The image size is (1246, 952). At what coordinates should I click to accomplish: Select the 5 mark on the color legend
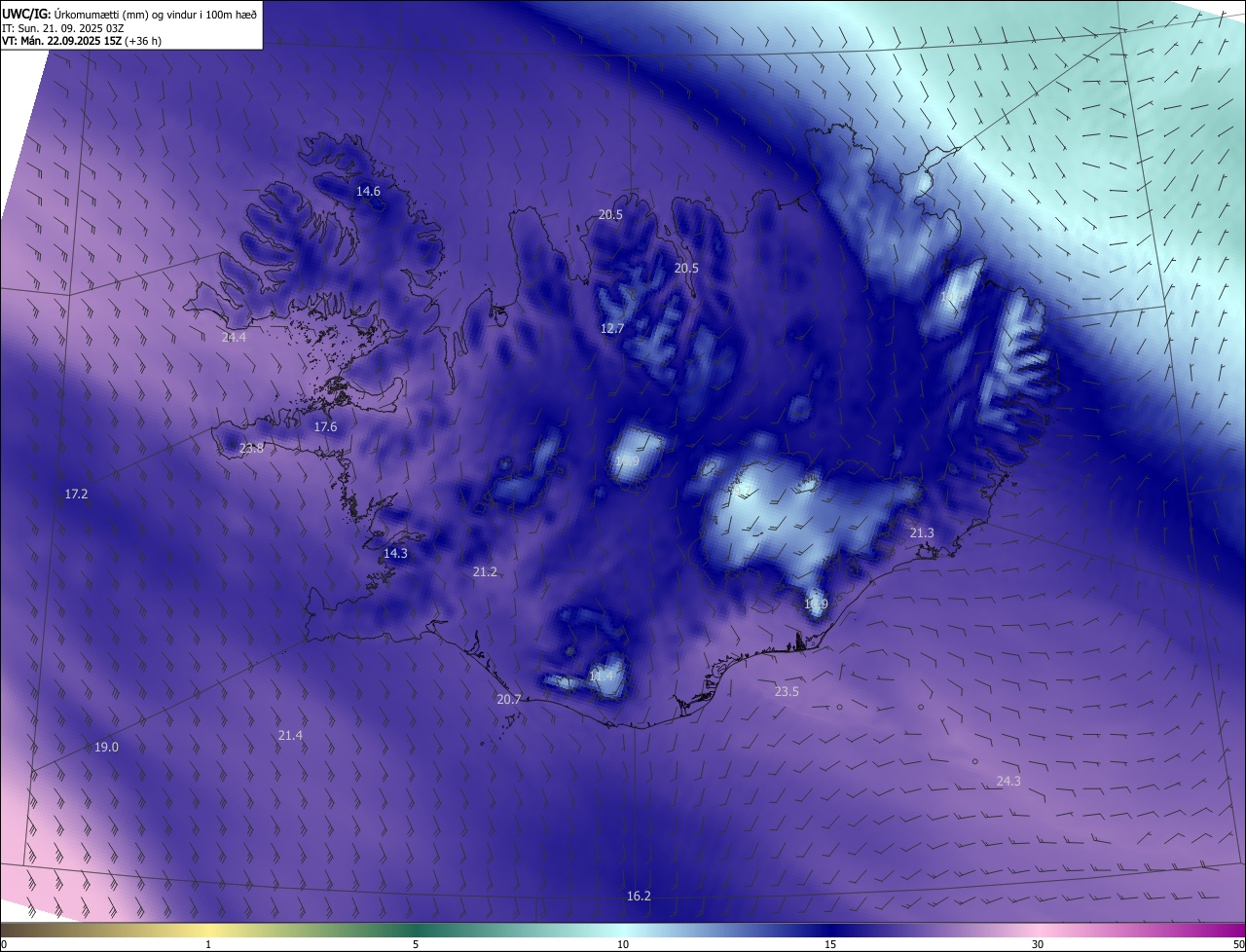(x=416, y=944)
